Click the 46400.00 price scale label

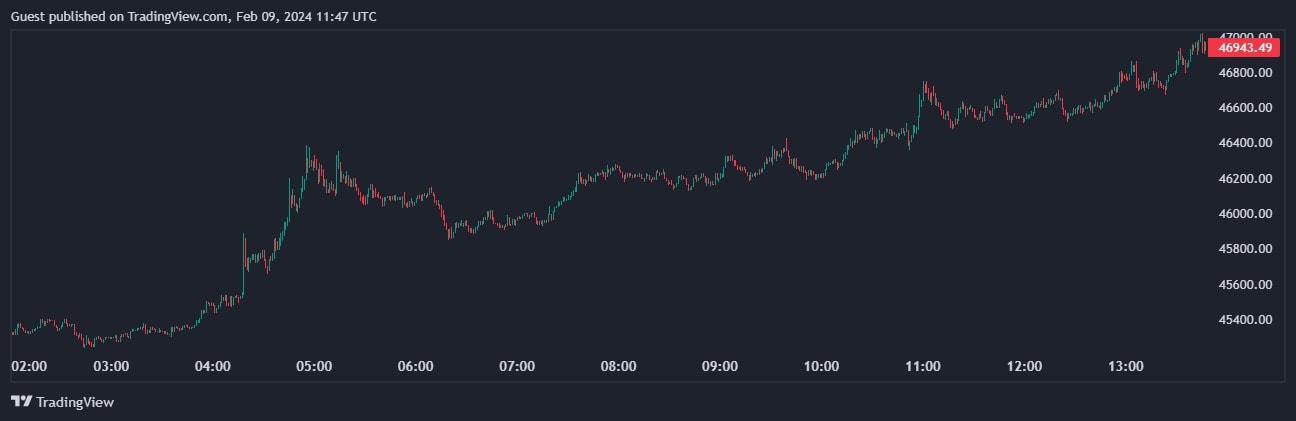pyautogui.click(x=1244, y=143)
